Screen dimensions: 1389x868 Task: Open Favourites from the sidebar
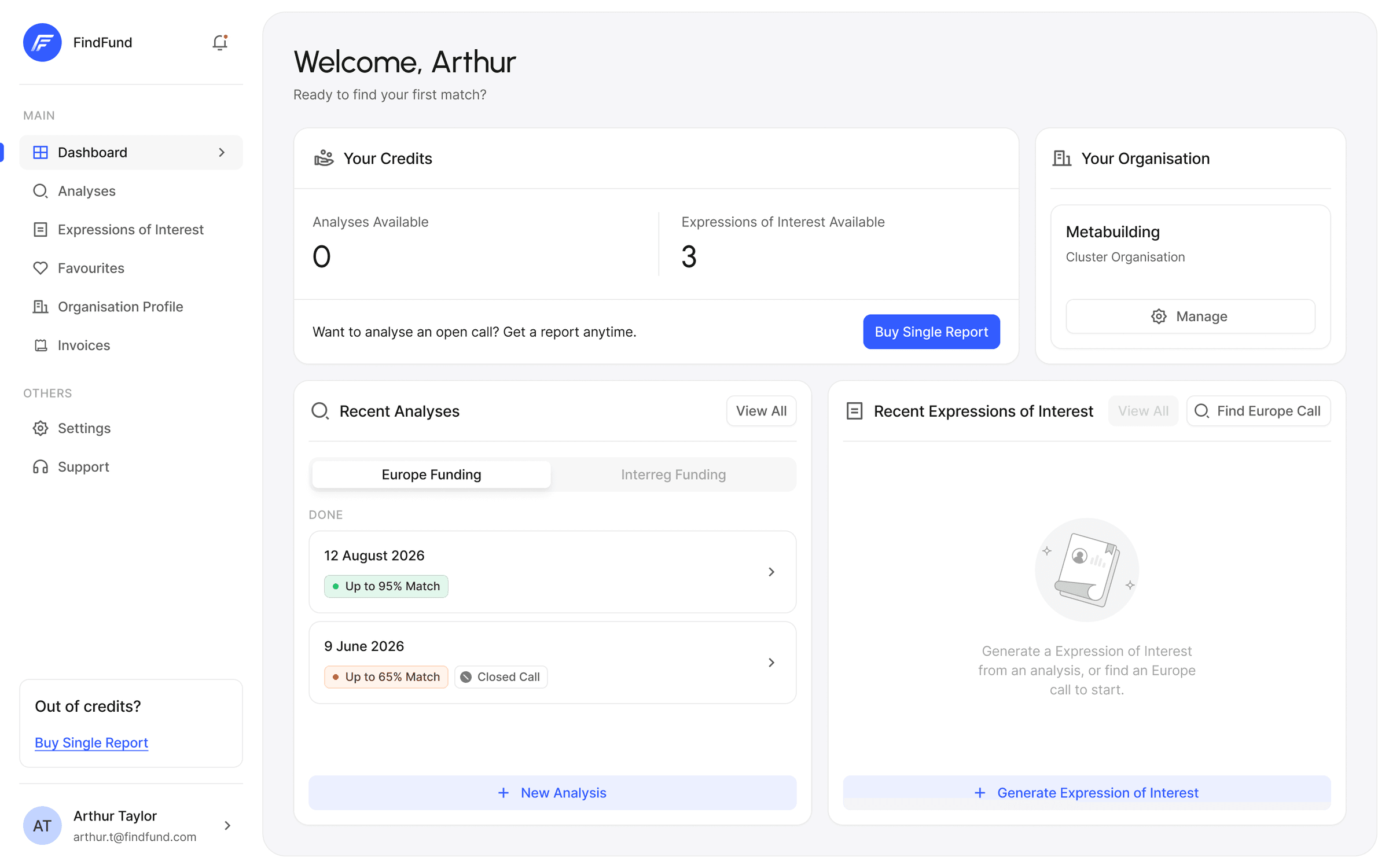pos(131,268)
